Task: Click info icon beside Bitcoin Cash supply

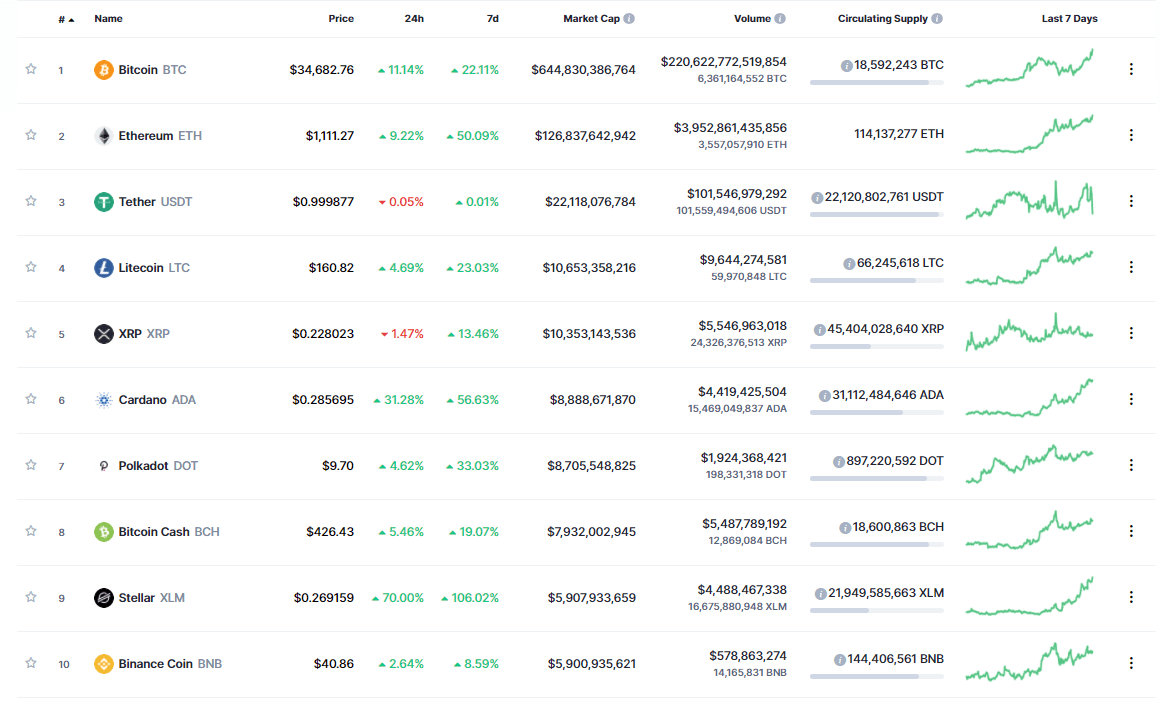Action: [845, 528]
